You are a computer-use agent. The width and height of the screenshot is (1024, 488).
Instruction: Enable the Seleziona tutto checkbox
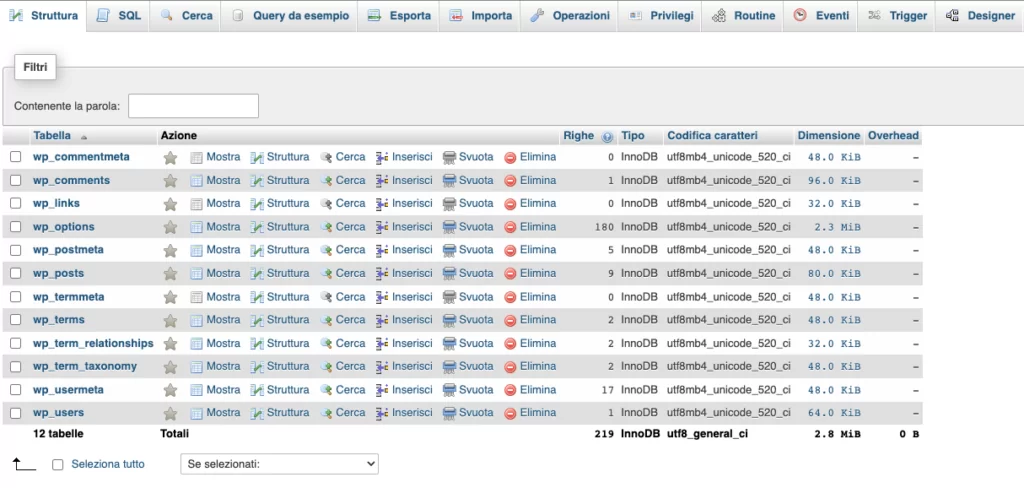58,464
